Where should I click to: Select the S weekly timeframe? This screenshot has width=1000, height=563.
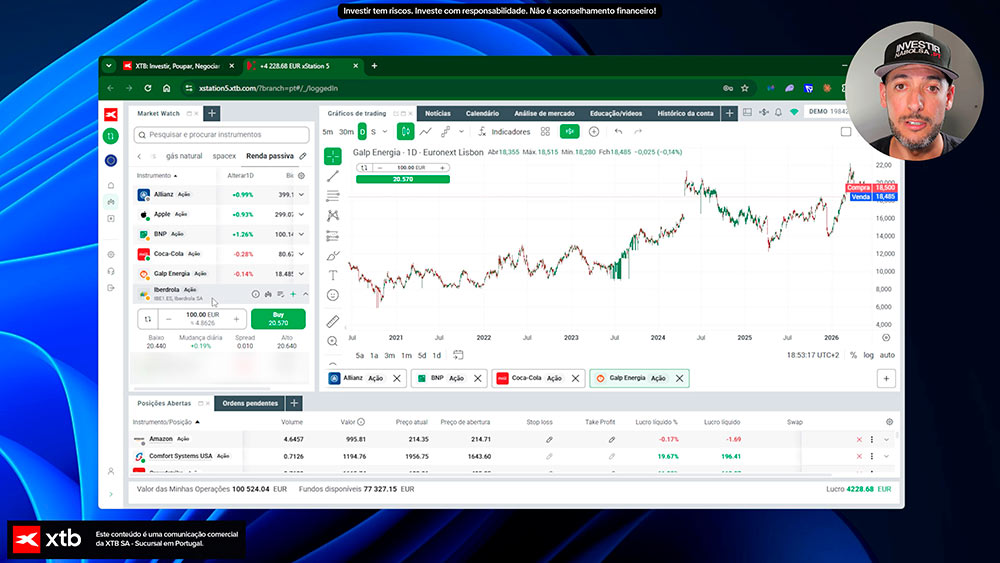tap(374, 131)
